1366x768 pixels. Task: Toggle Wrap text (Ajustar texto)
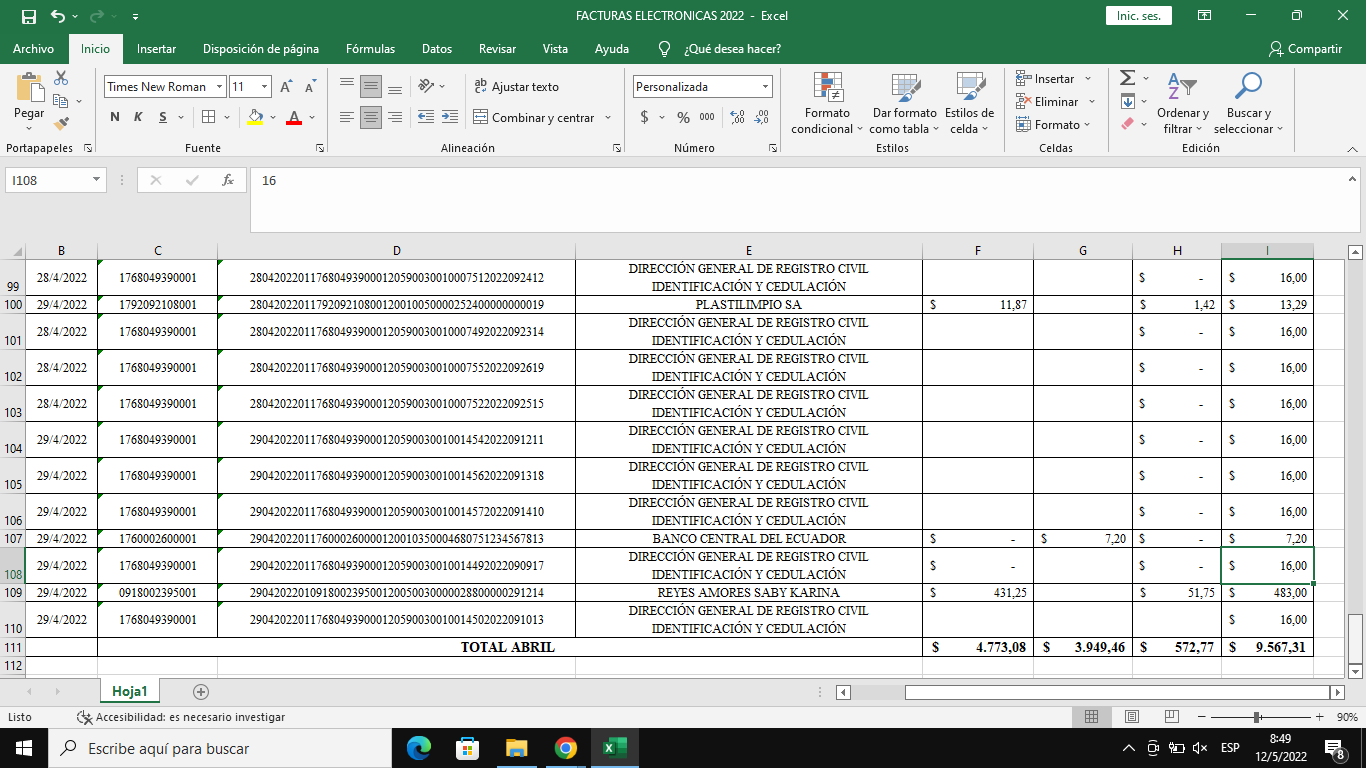[x=516, y=87]
